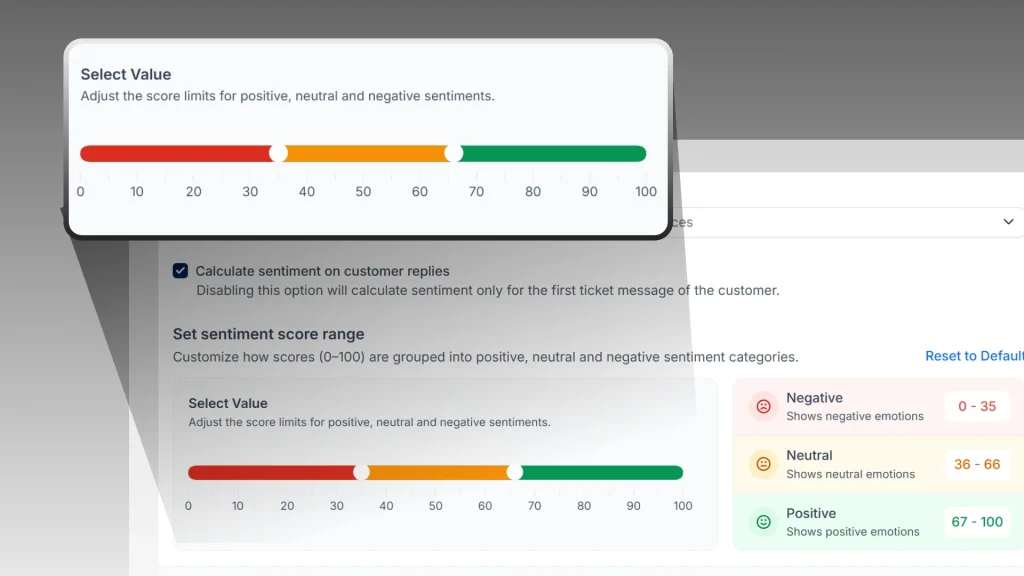Open the dropdown chevron at top right
Viewport: 1024px width, 576px height.
click(1008, 221)
